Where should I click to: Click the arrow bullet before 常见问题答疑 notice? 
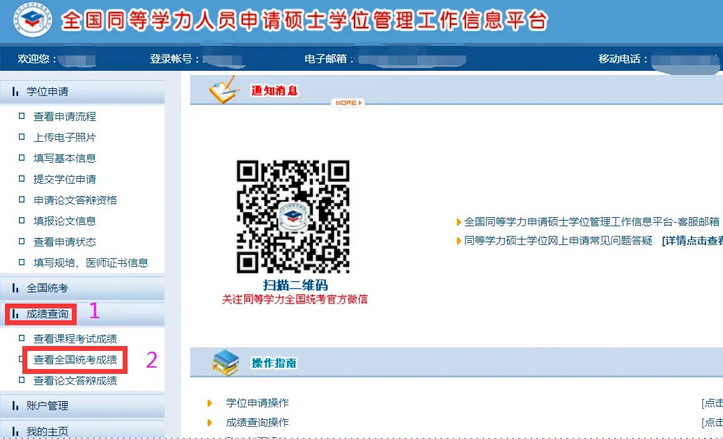(459, 241)
